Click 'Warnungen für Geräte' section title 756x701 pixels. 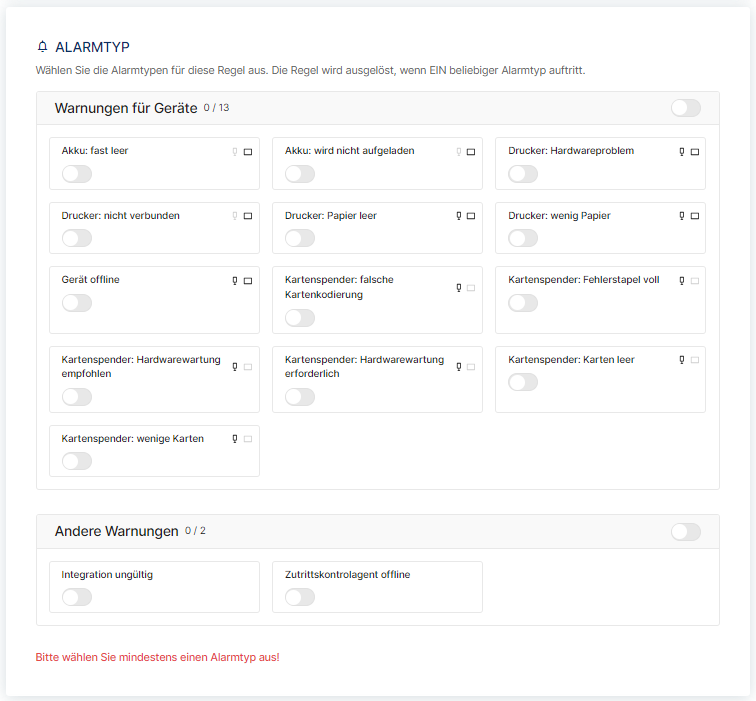coord(126,108)
